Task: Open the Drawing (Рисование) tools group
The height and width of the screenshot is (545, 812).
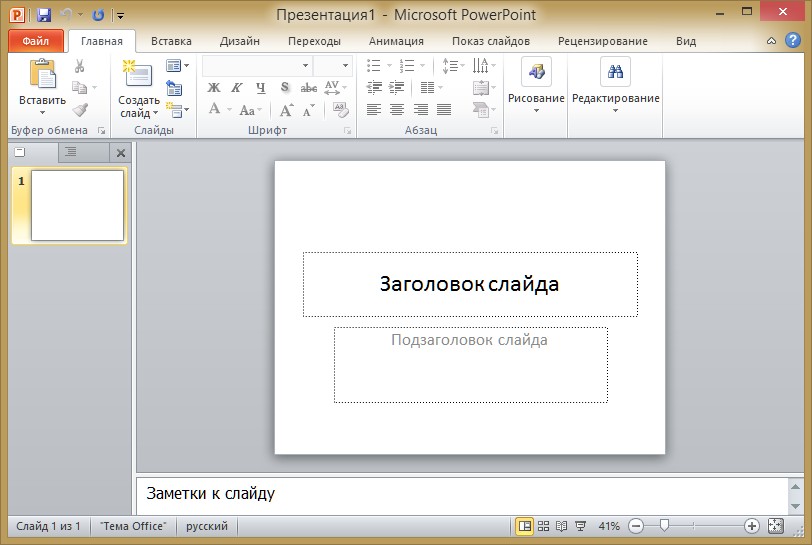Action: coord(536,84)
